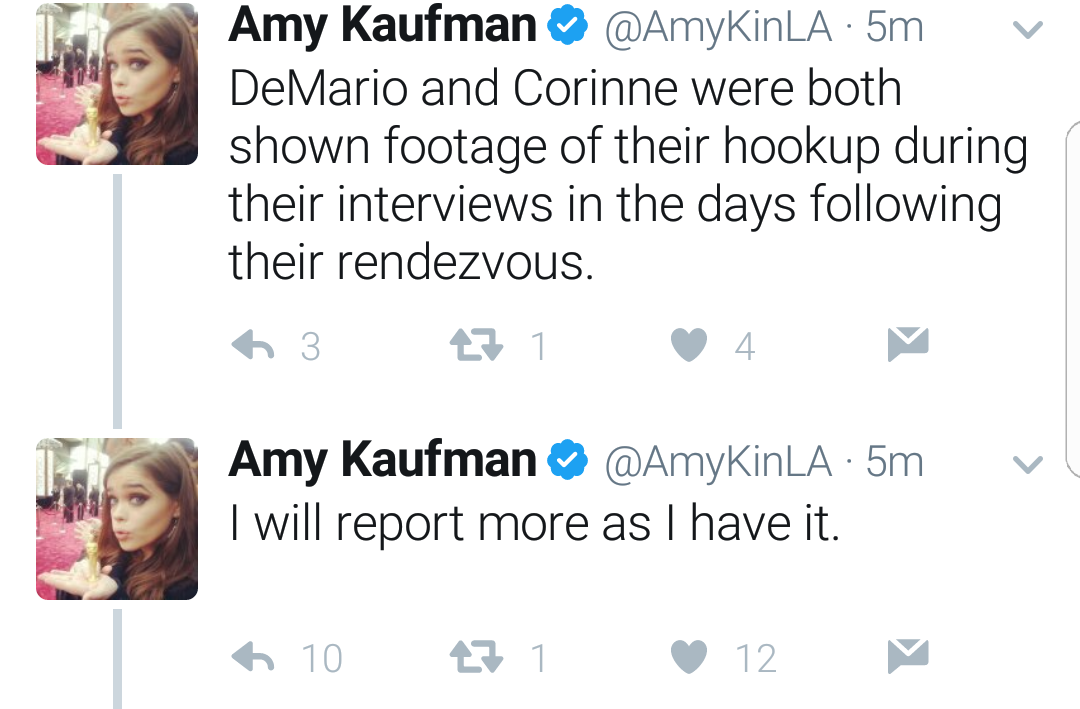Reply to 'I will report more' tweet
The width and height of the screenshot is (1080, 709).
point(253,657)
